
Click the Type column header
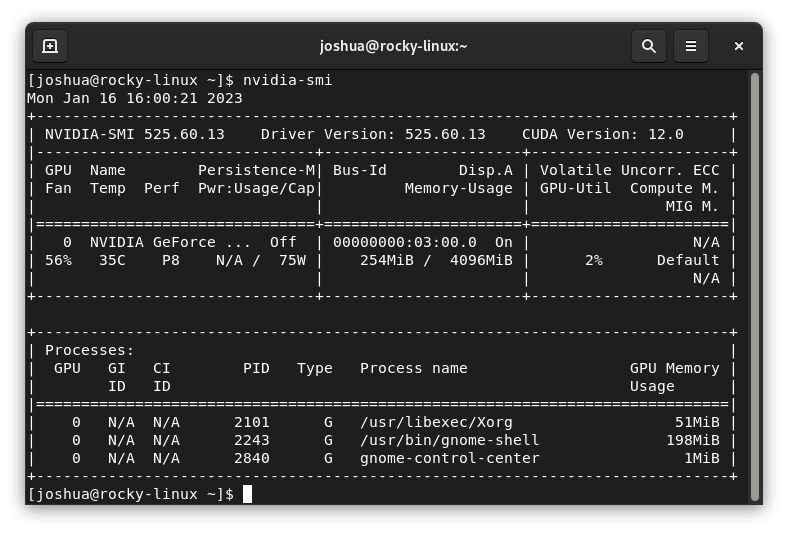[315, 368]
